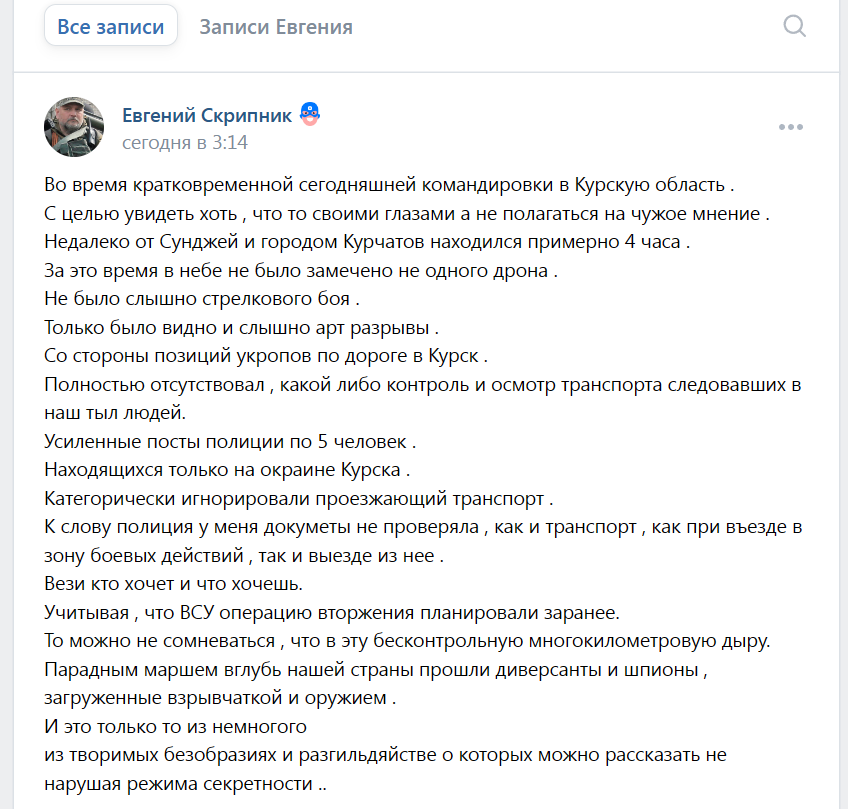Screen dimensions: 848x809
Task: Click the line Не было слышно стрелкового боя
Action: (x=202, y=299)
